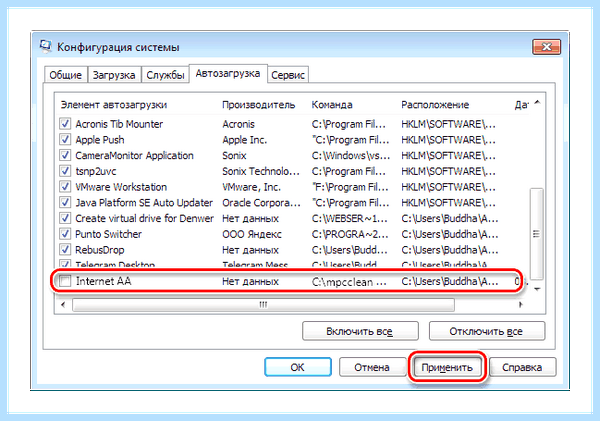Uncheck RebusDrop startup item

tap(65, 249)
